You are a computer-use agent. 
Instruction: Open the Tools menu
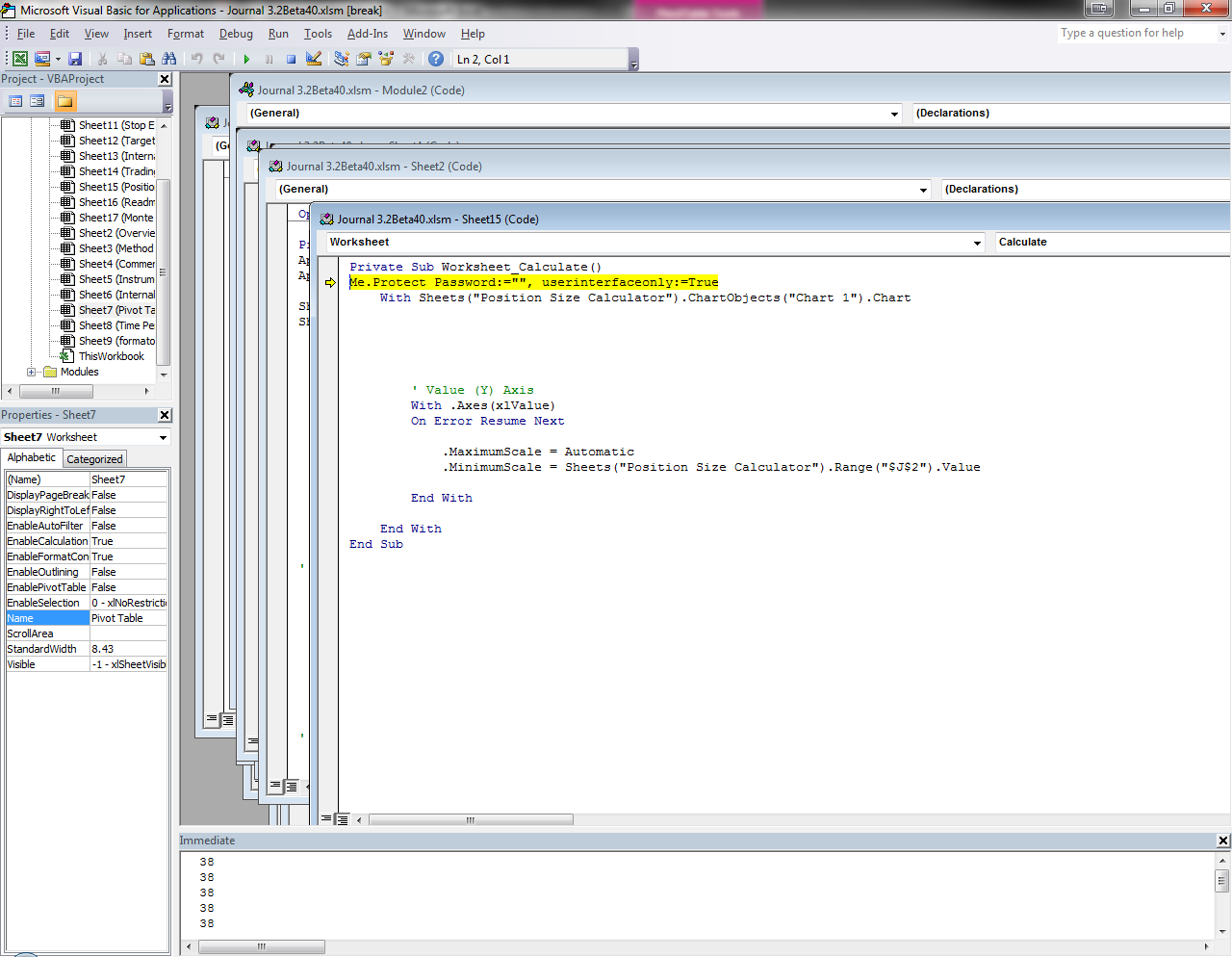click(x=318, y=34)
